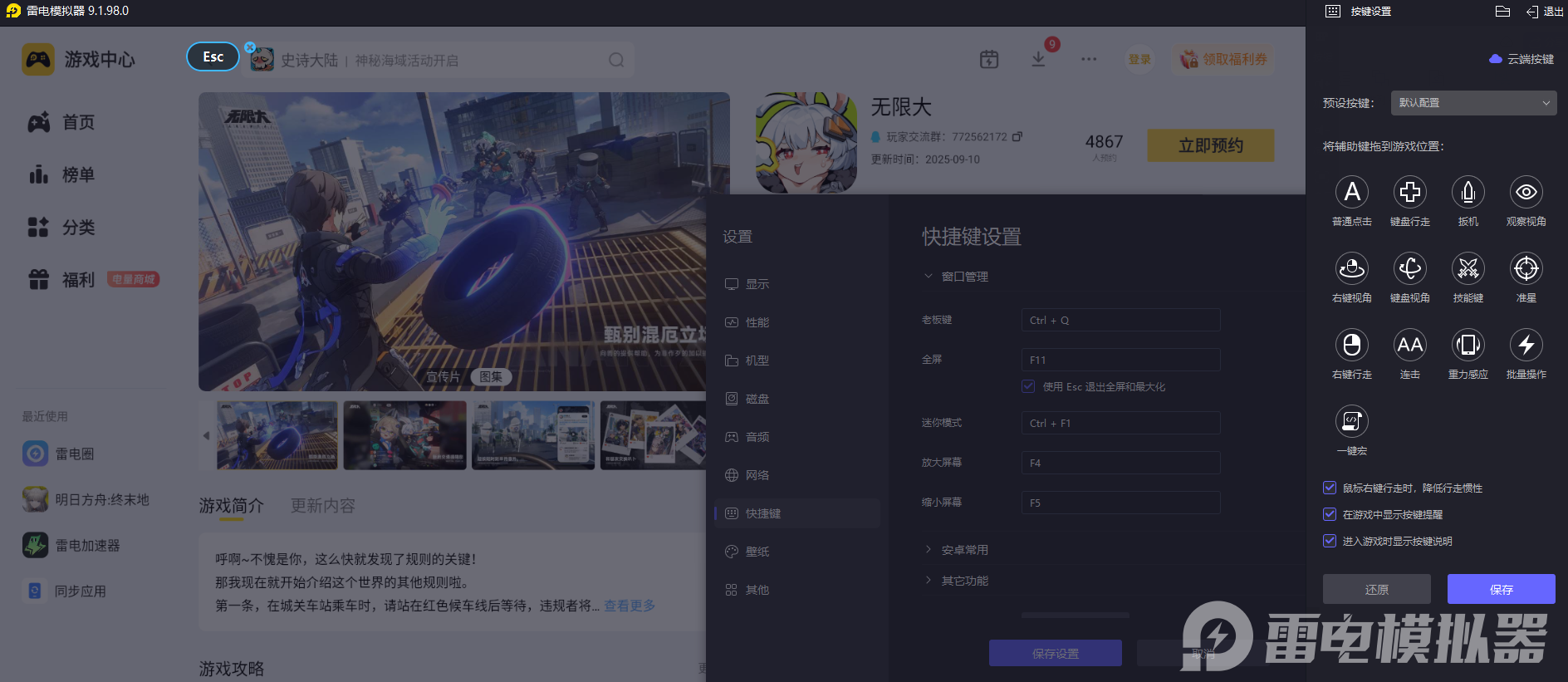Click the previous-thumbnail arrow under the banner
Image resolution: width=1568 pixels, height=682 pixels.
point(206,435)
